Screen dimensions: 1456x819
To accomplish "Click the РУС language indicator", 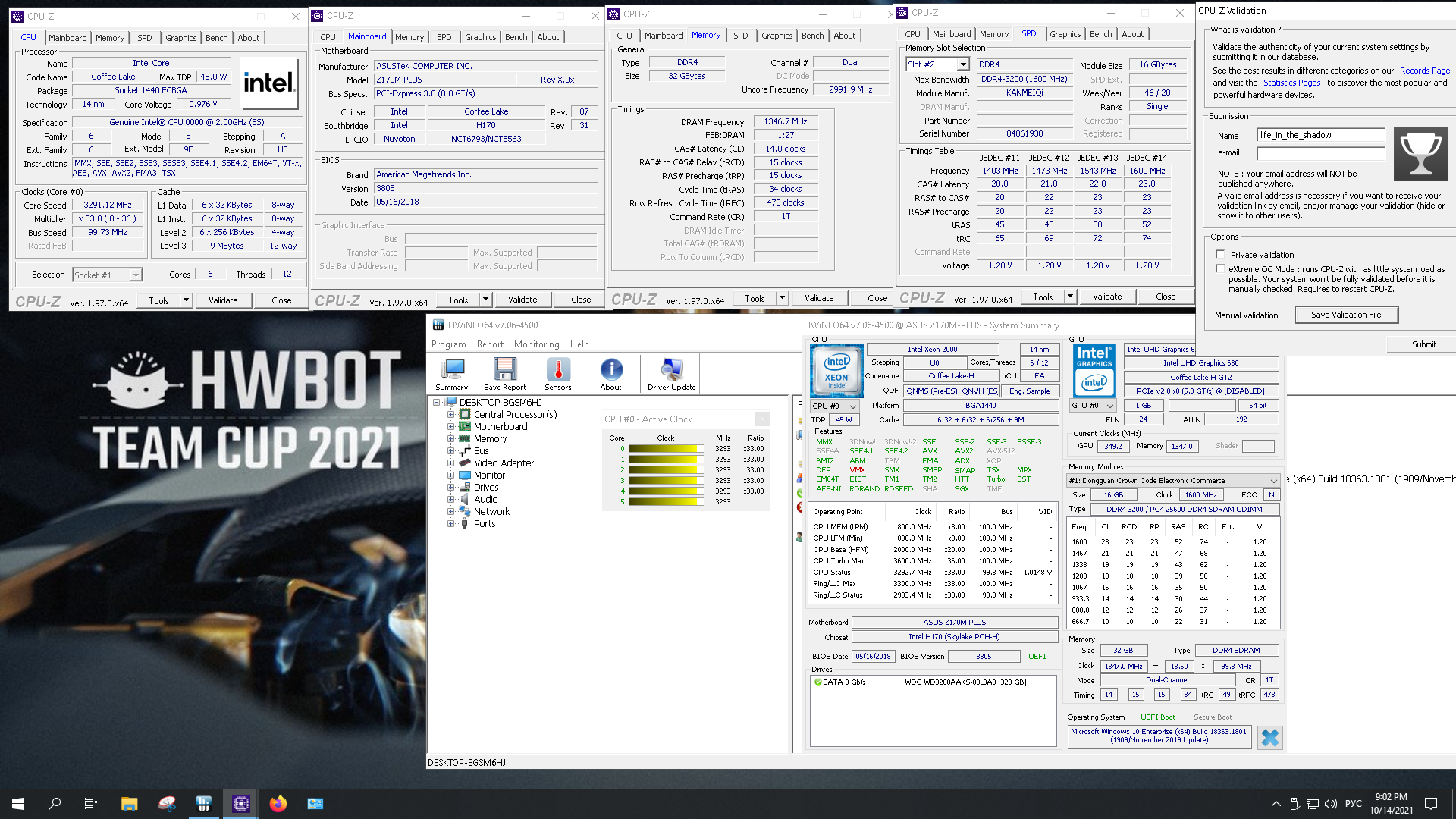I will click(x=1354, y=804).
